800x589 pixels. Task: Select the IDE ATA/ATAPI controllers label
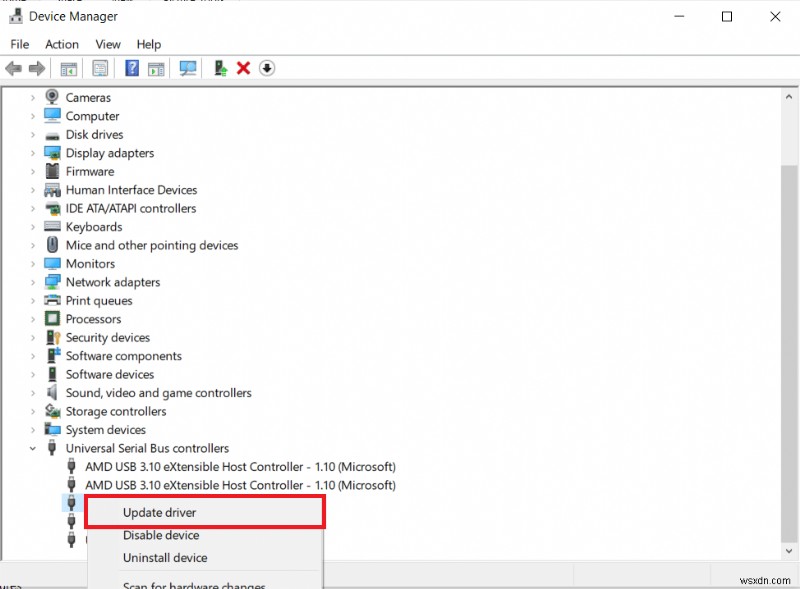[x=131, y=208]
